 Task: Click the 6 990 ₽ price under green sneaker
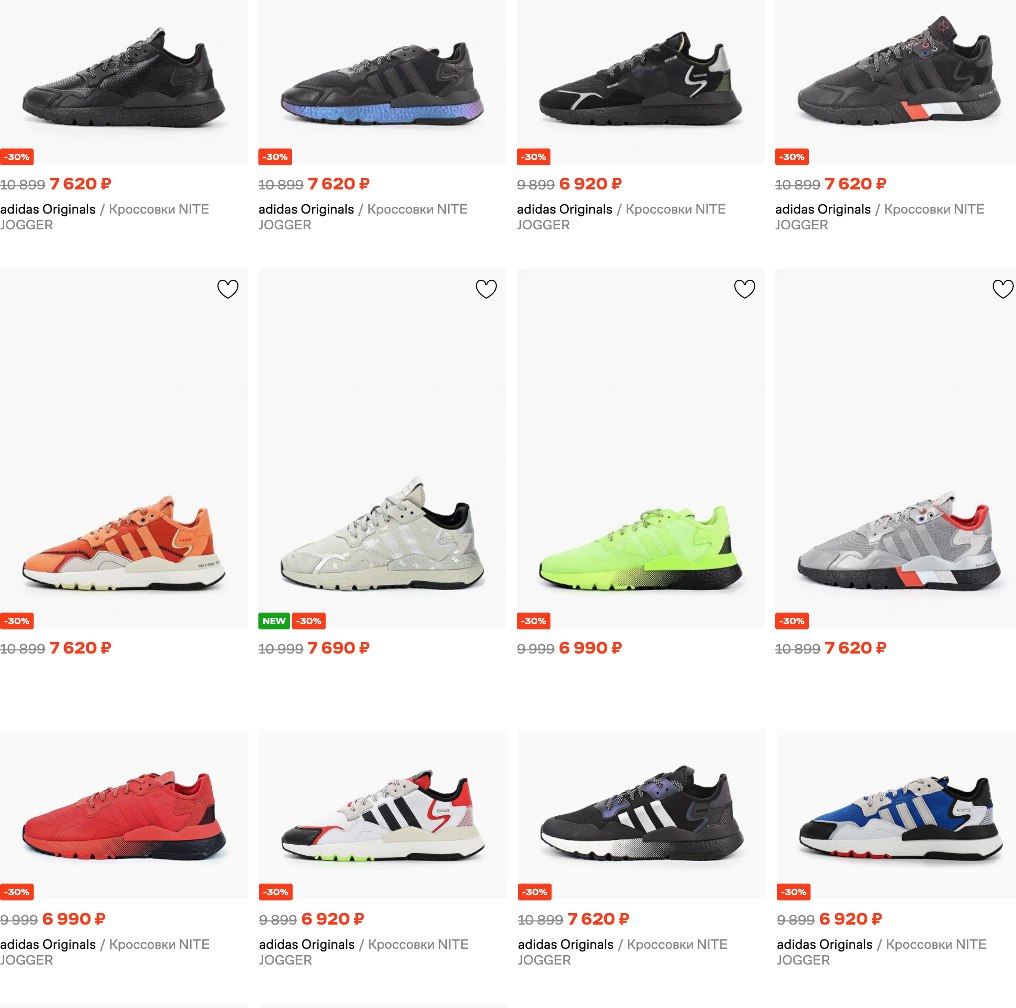[x=590, y=648]
